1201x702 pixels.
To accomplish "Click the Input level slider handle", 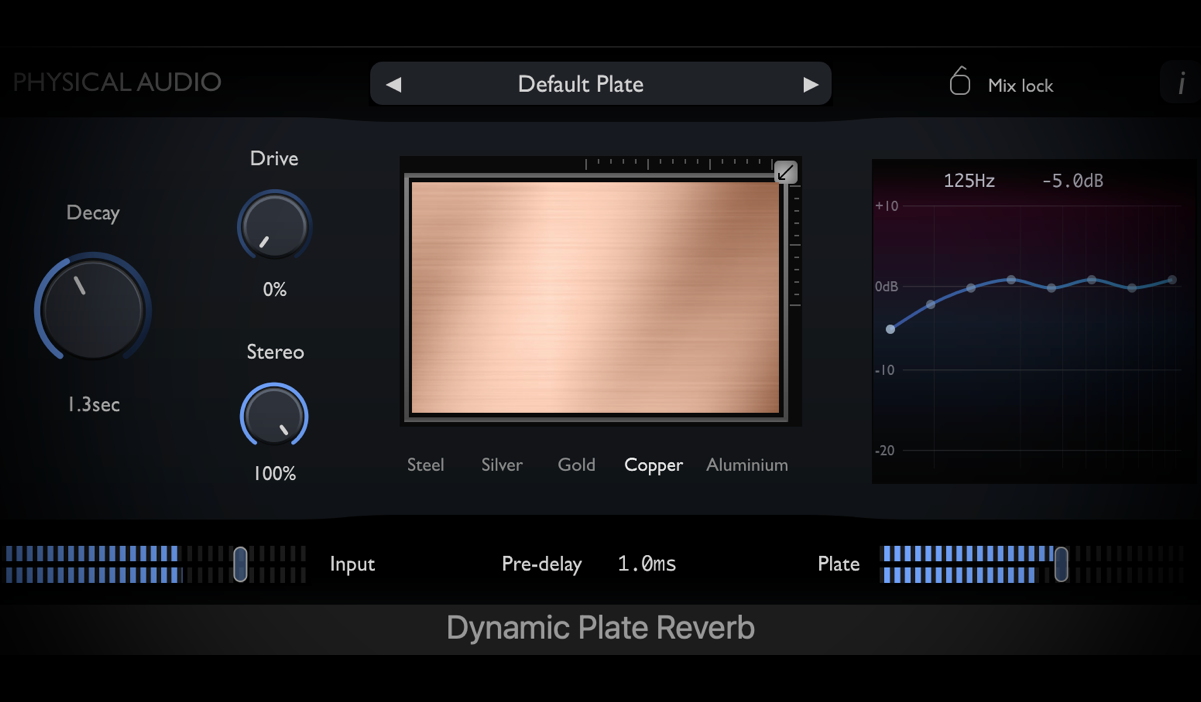I will (x=240, y=564).
